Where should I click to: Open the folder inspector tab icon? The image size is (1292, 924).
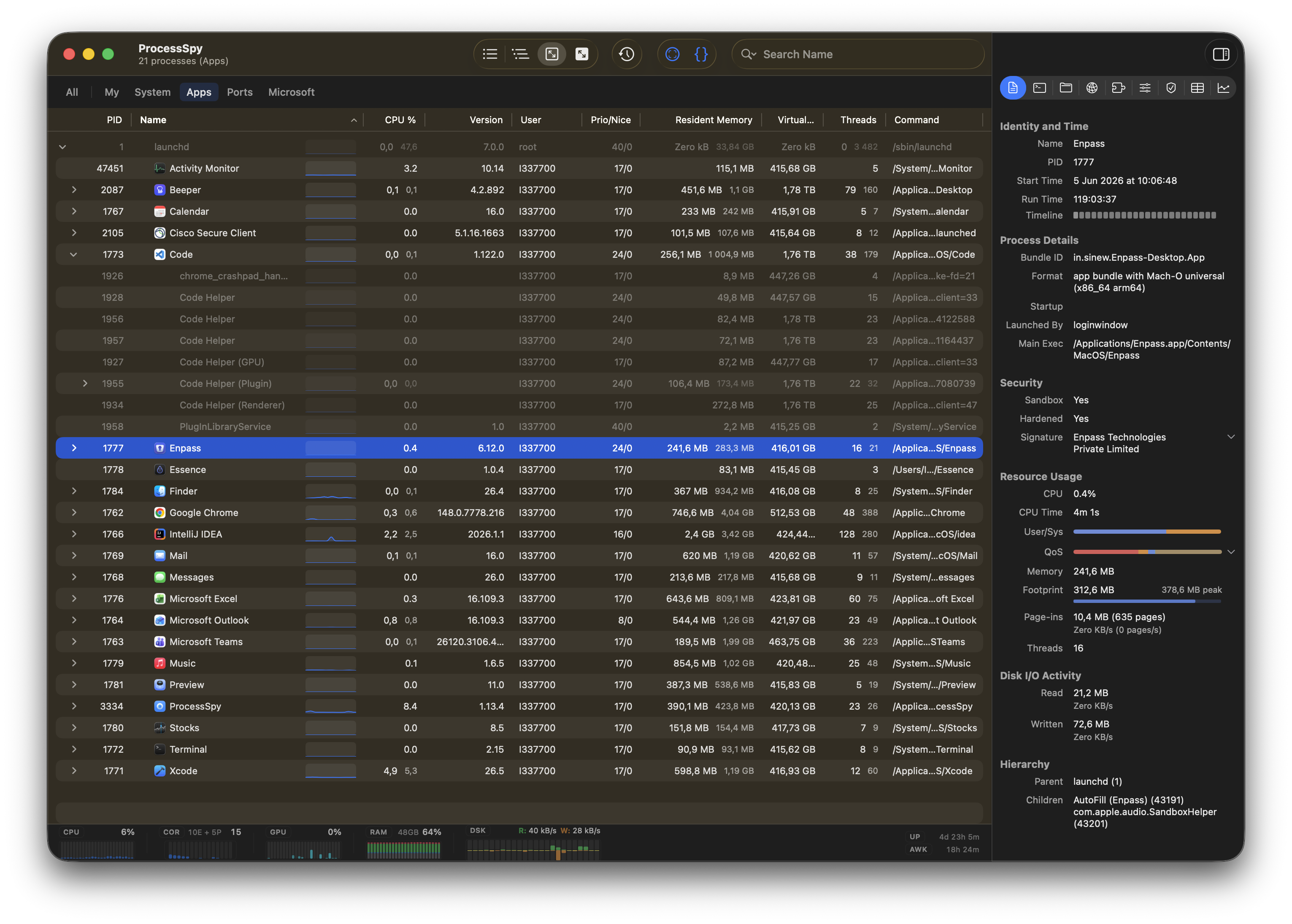(1065, 88)
